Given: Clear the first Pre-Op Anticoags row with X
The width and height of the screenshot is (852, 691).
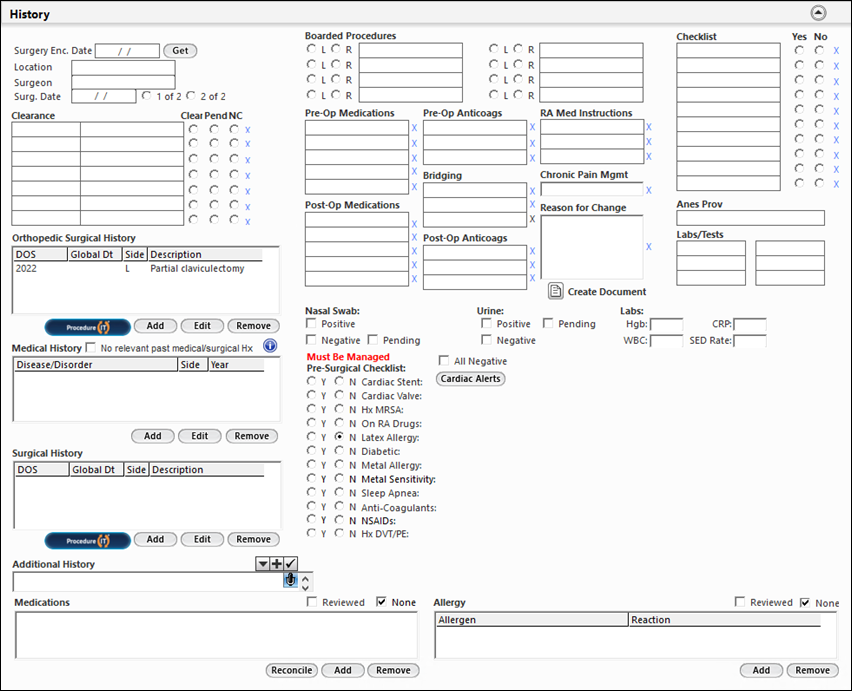Looking at the screenshot, I should 532,127.
